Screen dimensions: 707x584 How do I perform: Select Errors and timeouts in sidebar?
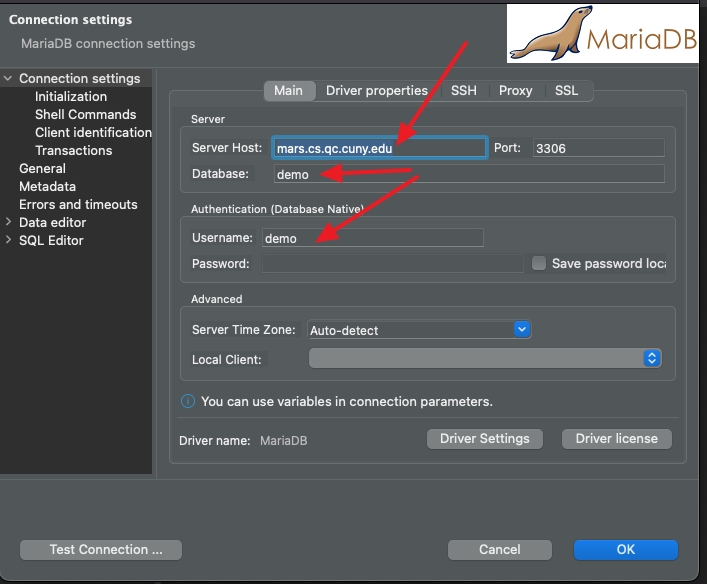(x=78, y=205)
